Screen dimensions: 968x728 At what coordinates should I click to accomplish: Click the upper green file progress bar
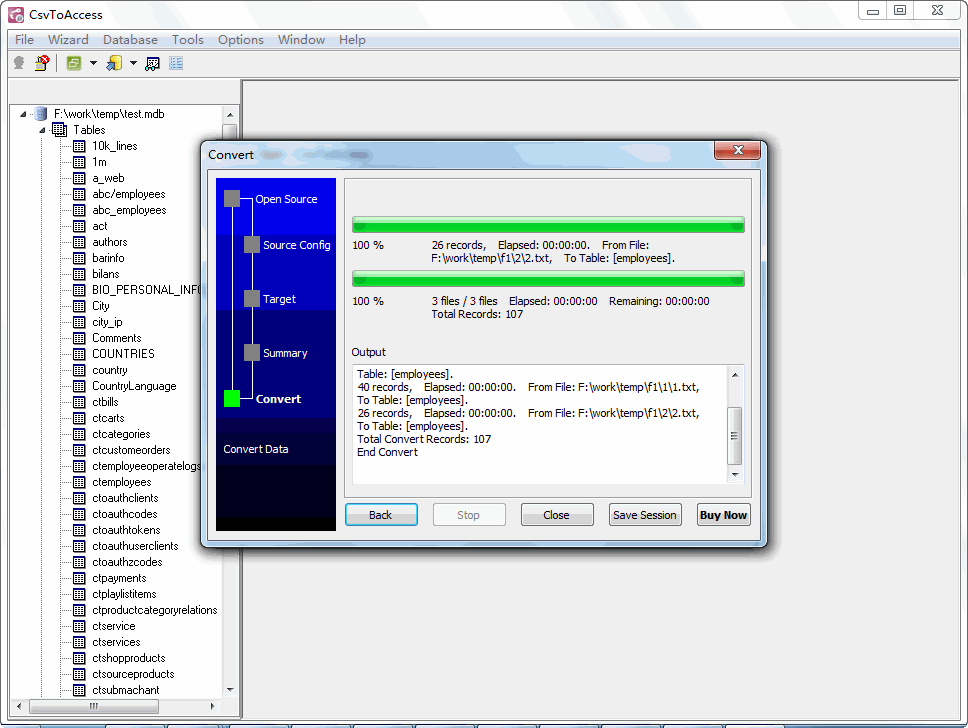[x=548, y=224]
